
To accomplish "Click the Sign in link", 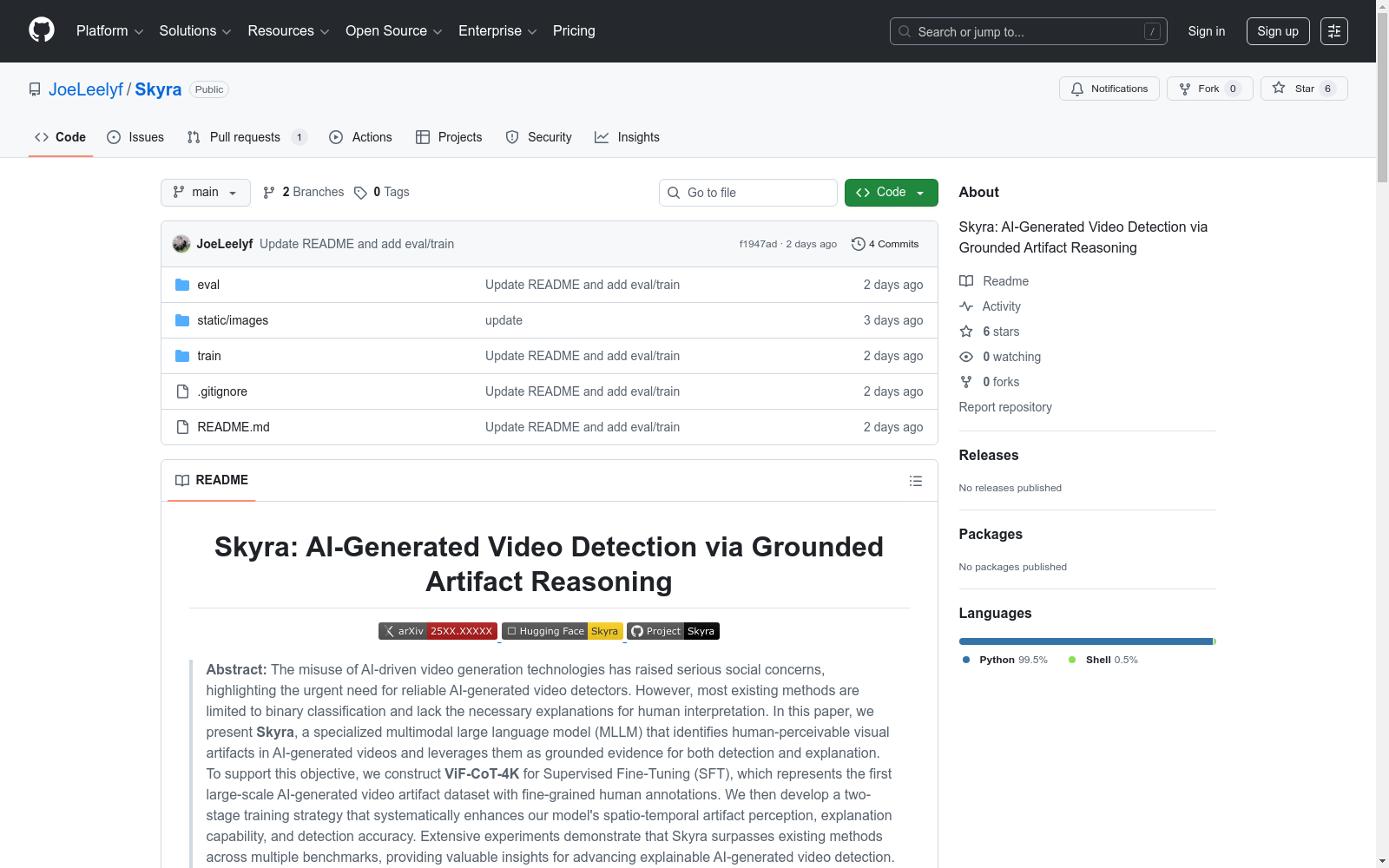I will click(1207, 31).
